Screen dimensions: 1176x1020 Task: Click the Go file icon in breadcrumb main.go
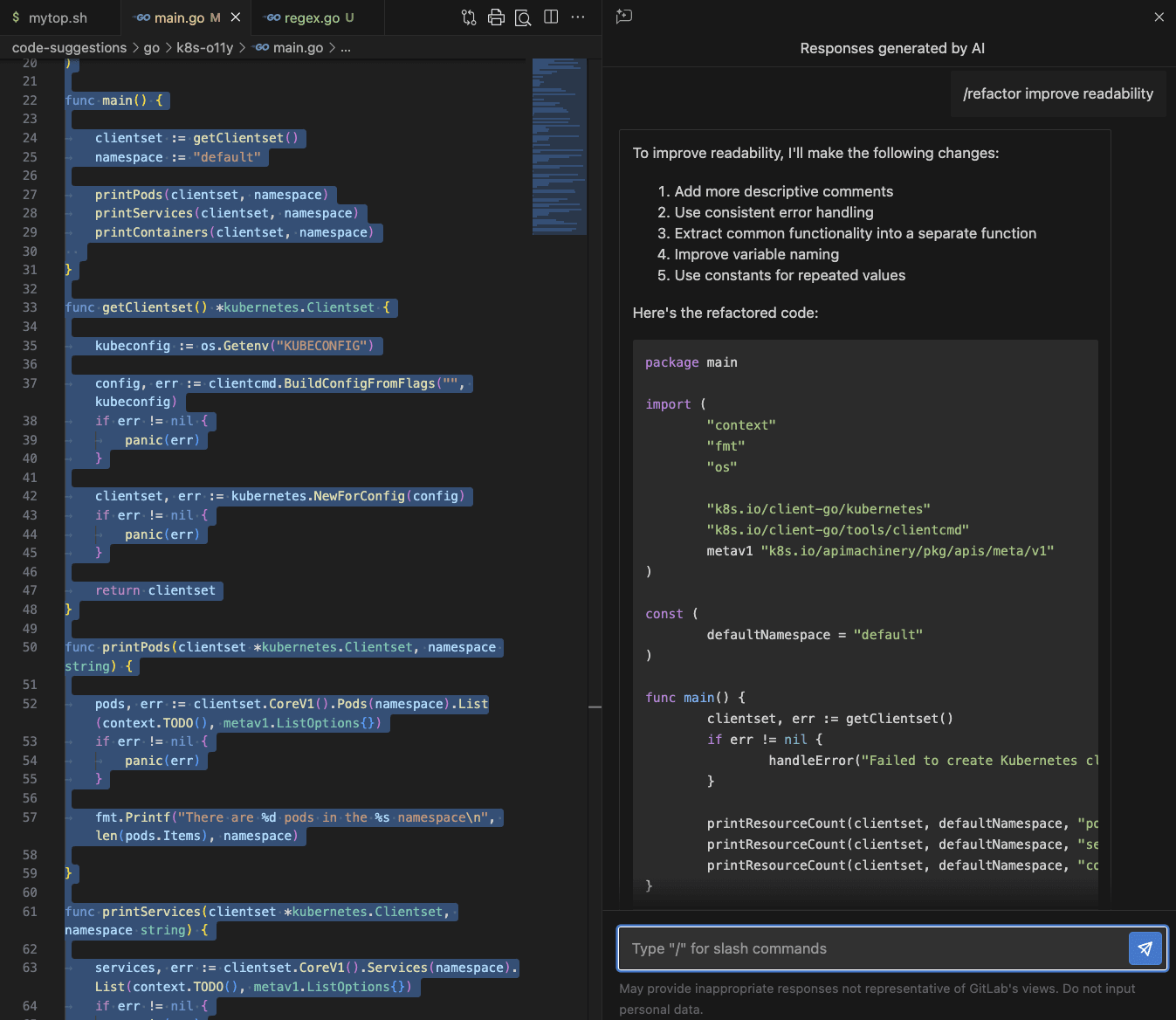coord(261,47)
